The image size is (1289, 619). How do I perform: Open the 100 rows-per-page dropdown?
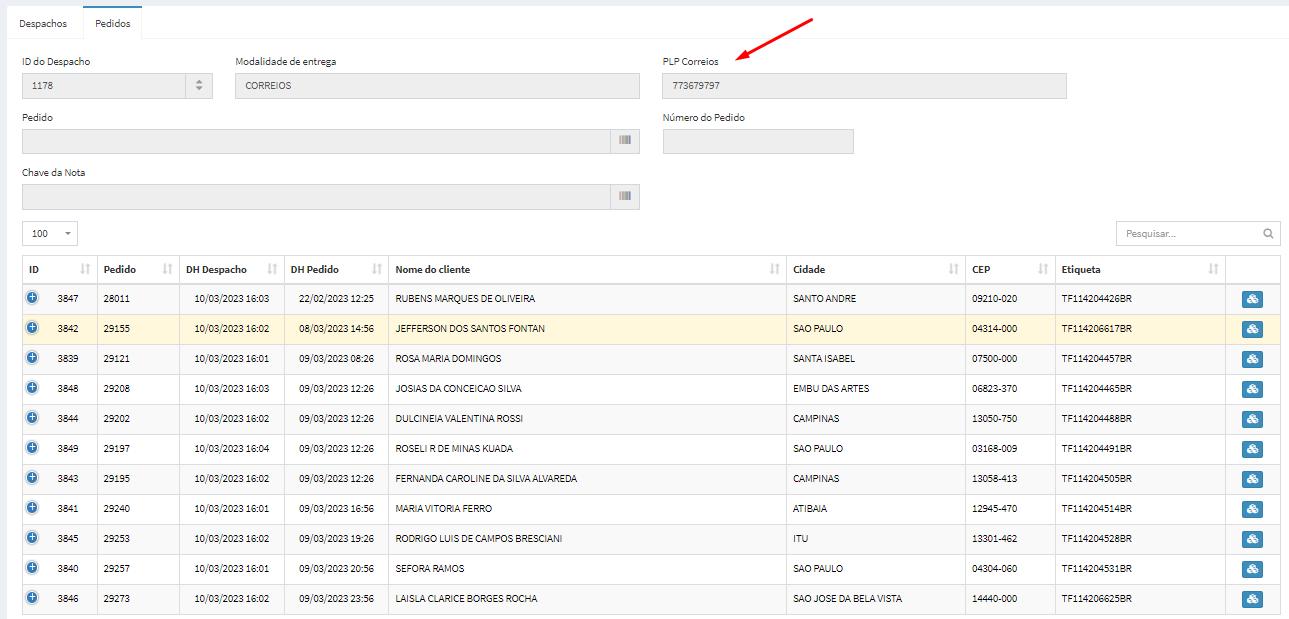50,233
